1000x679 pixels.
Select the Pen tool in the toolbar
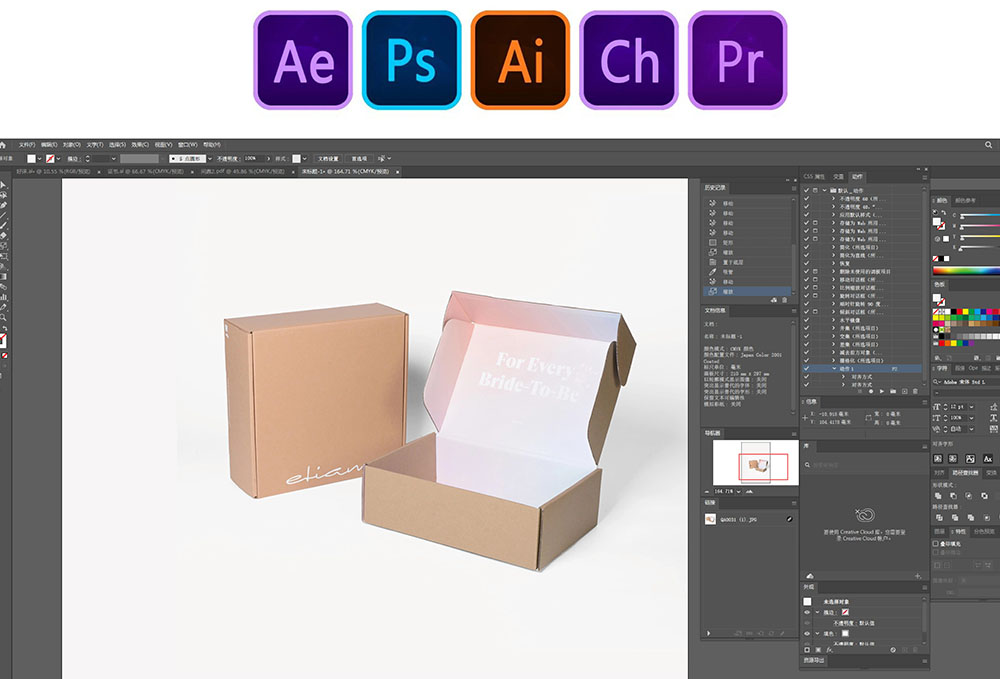click(3, 205)
